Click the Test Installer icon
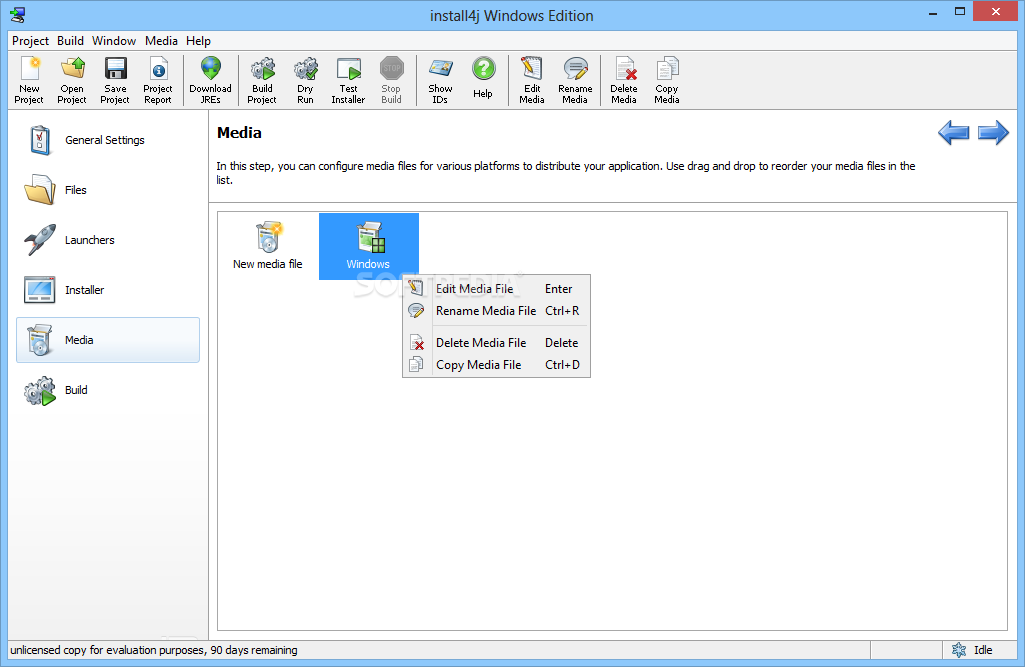The width and height of the screenshot is (1025, 667). pyautogui.click(x=348, y=69)
